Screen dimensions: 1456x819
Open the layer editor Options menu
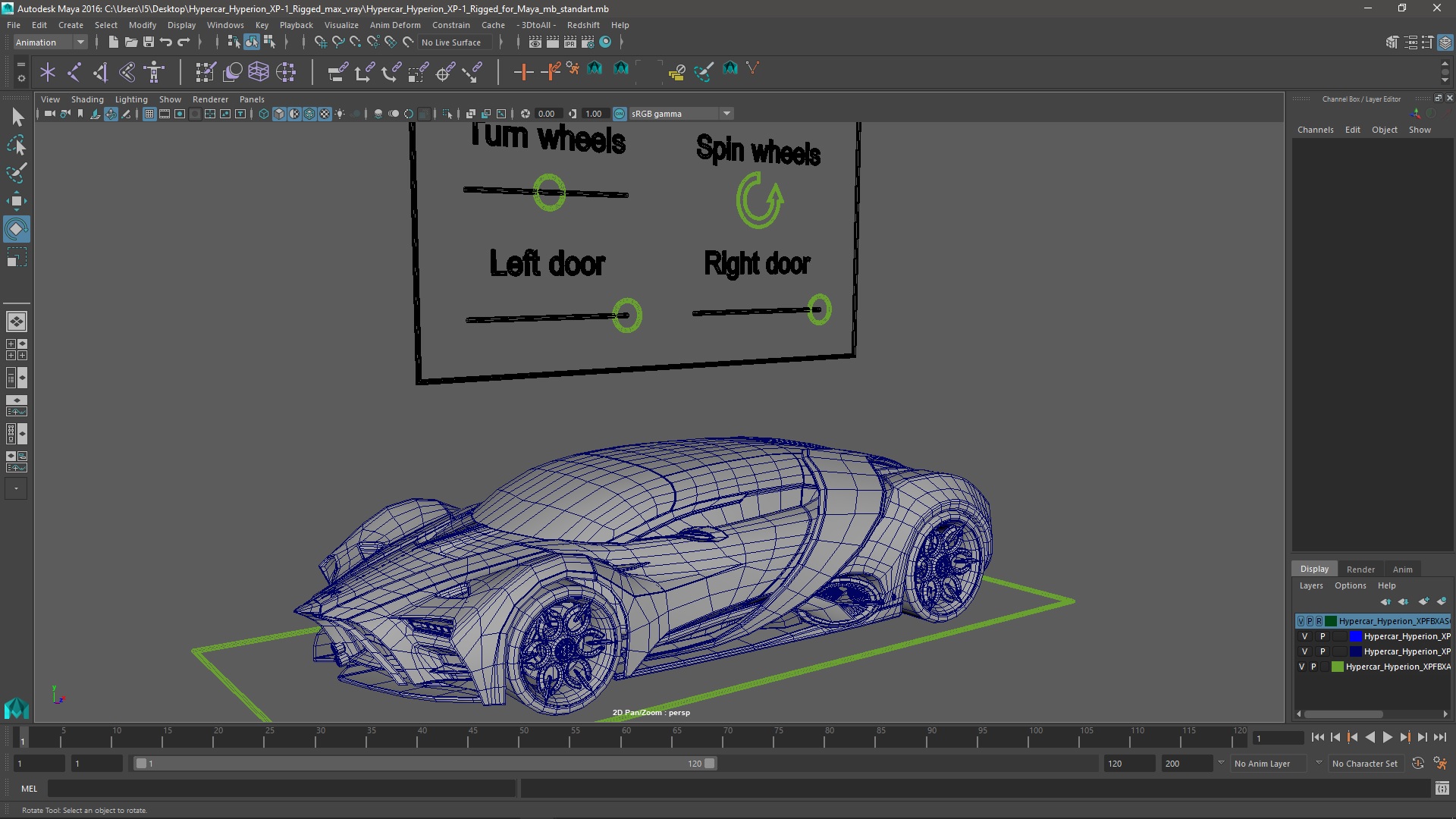click(x=1350, y=585)
